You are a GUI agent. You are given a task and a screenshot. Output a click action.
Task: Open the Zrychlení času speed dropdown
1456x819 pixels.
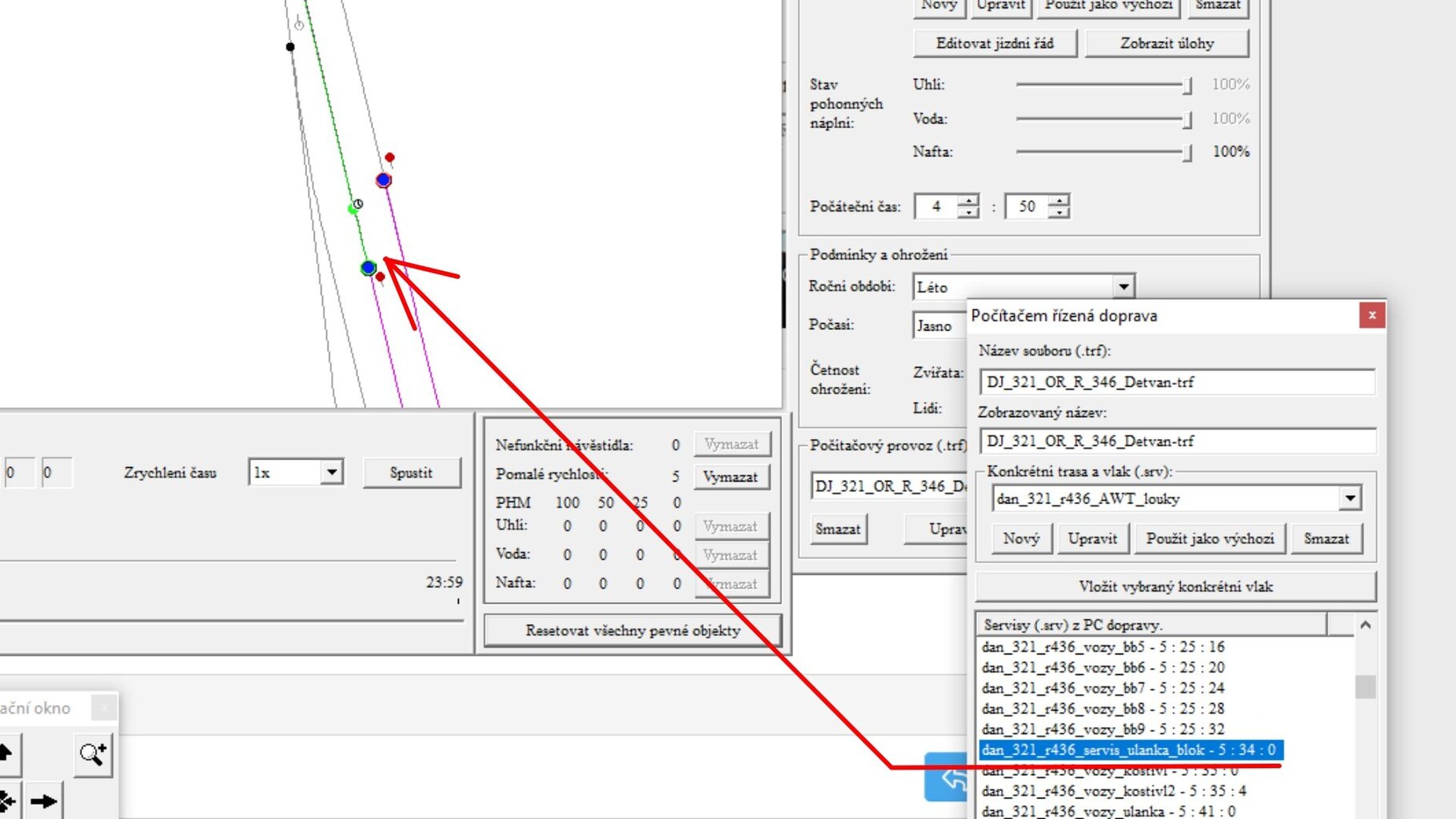331,473
